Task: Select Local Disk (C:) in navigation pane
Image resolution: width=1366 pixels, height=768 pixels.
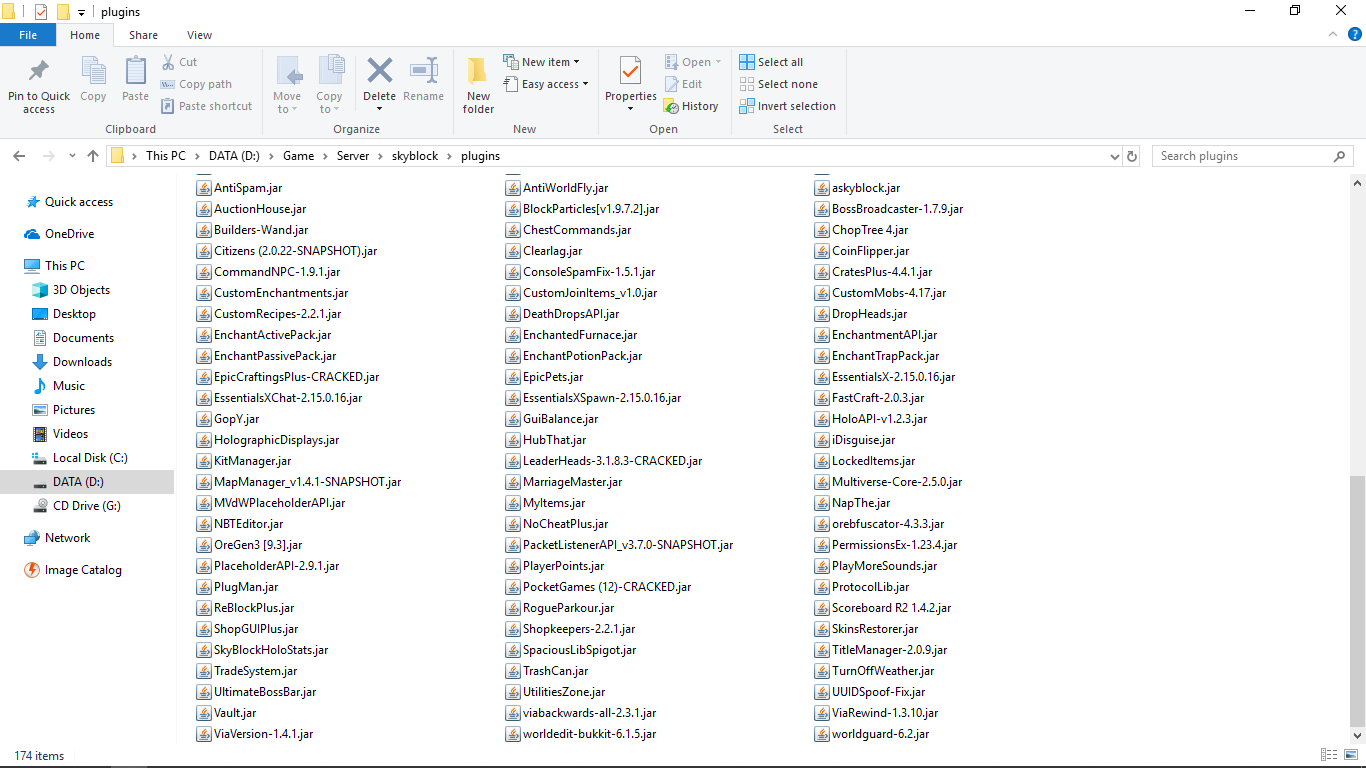Action: point(80,458)
